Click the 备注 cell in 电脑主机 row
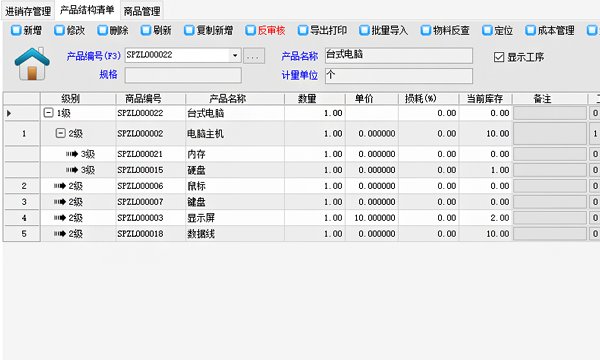The height and width of the screenshot is (360, 600). tap(550, 134)
